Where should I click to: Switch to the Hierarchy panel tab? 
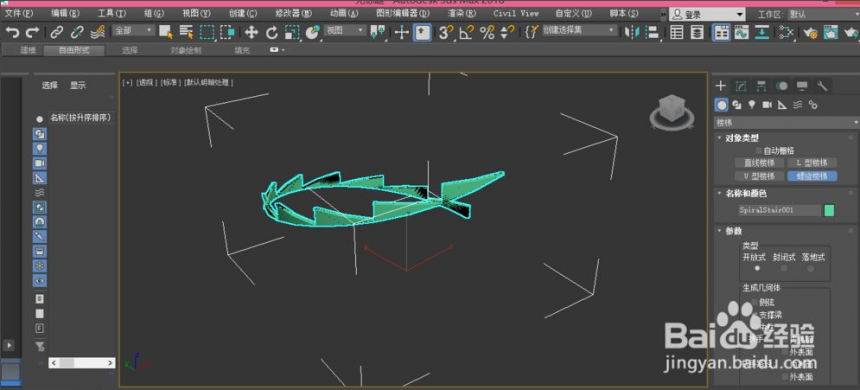tap(761, 86)
